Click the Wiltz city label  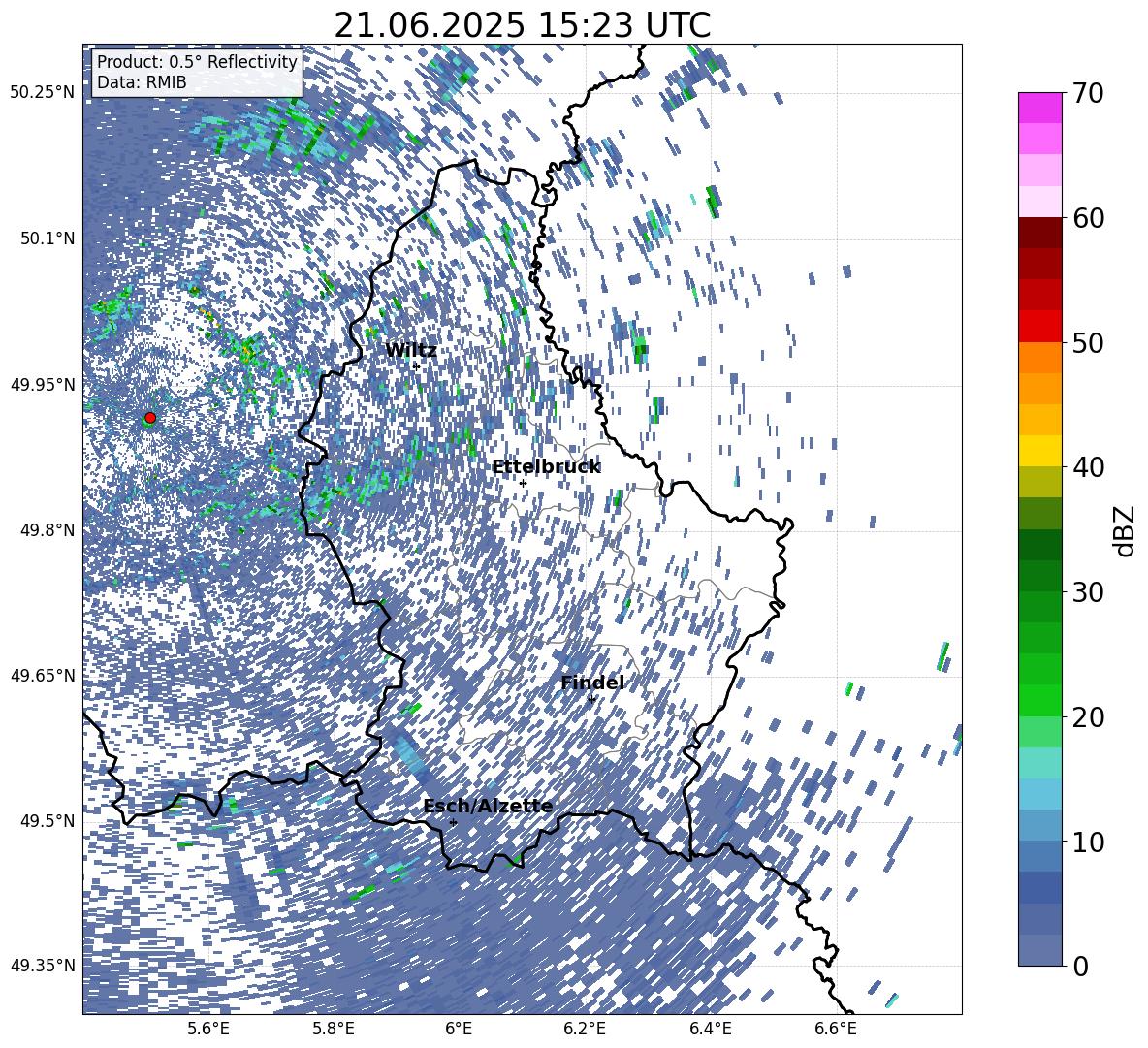tap(411, 350)
